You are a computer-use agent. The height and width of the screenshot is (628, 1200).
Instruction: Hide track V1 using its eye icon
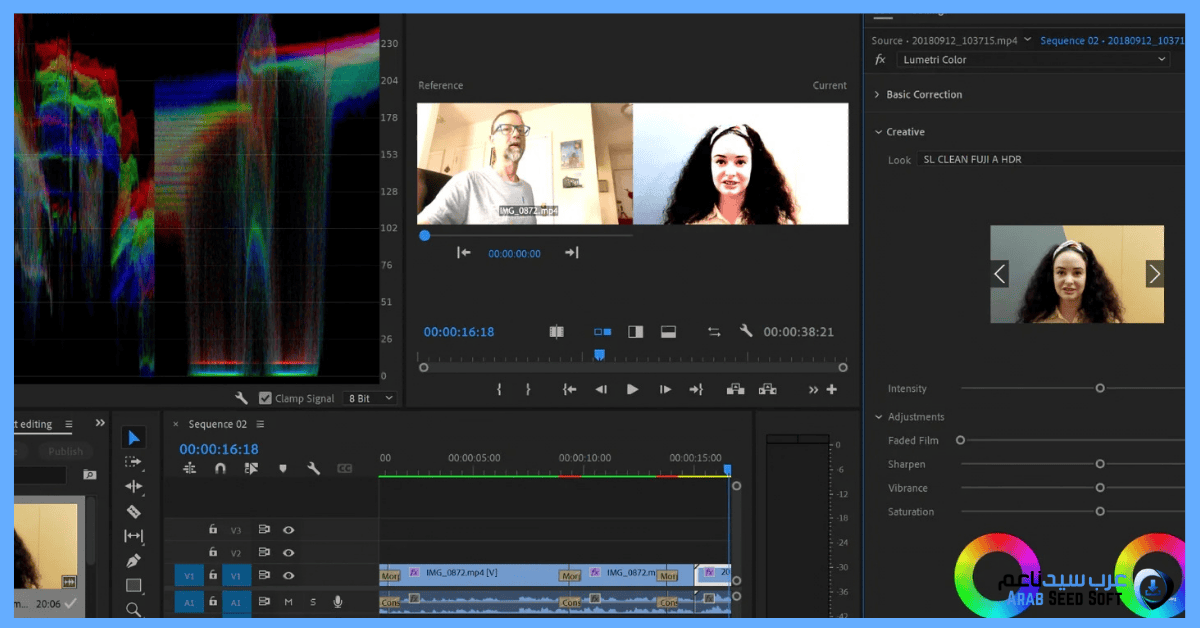[288, 575]
